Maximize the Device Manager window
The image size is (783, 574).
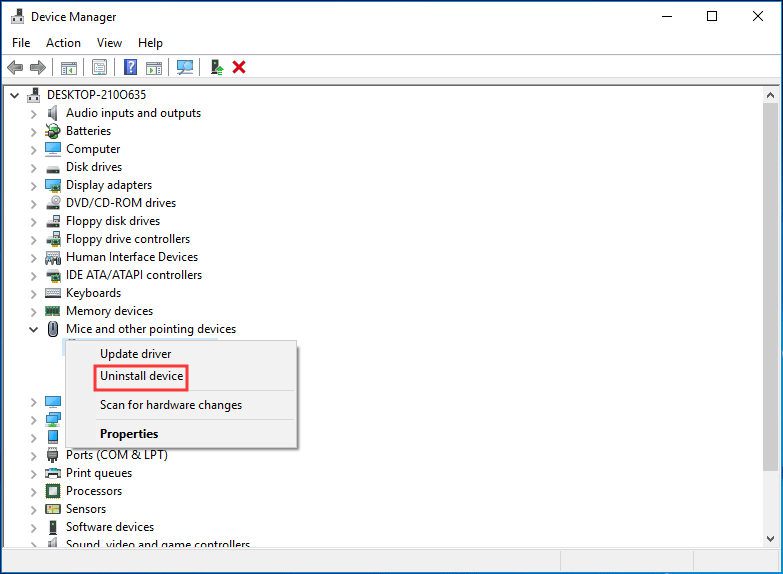pyautogui.click(x=712, y=16)
